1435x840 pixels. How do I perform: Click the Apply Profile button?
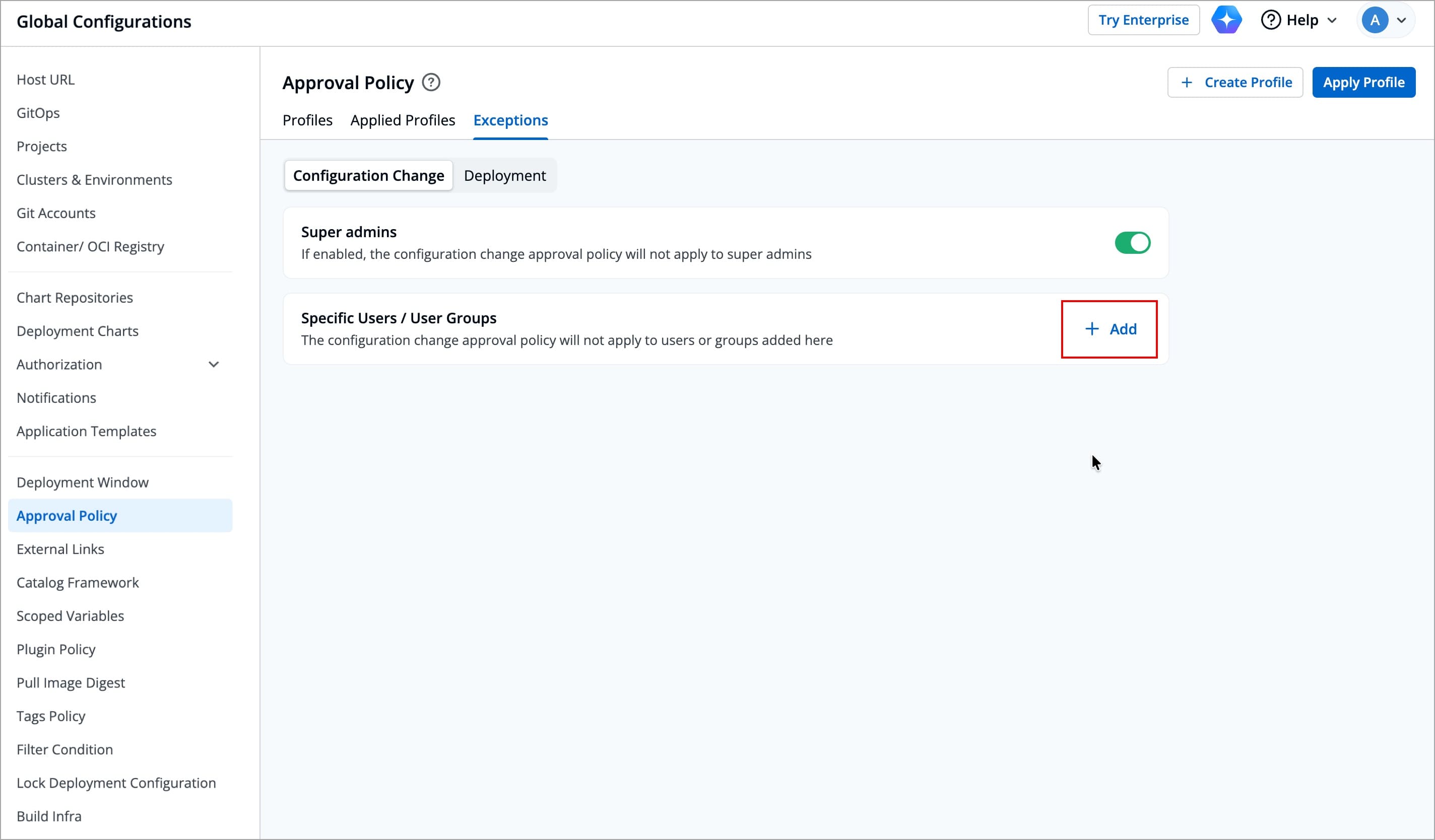tap(1363, 83)
